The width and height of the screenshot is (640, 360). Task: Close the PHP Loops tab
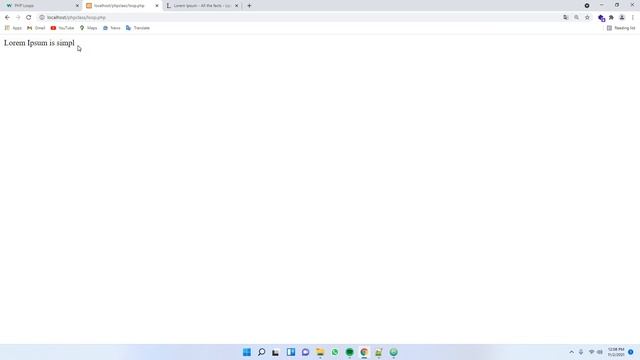(x=77, y=6)
